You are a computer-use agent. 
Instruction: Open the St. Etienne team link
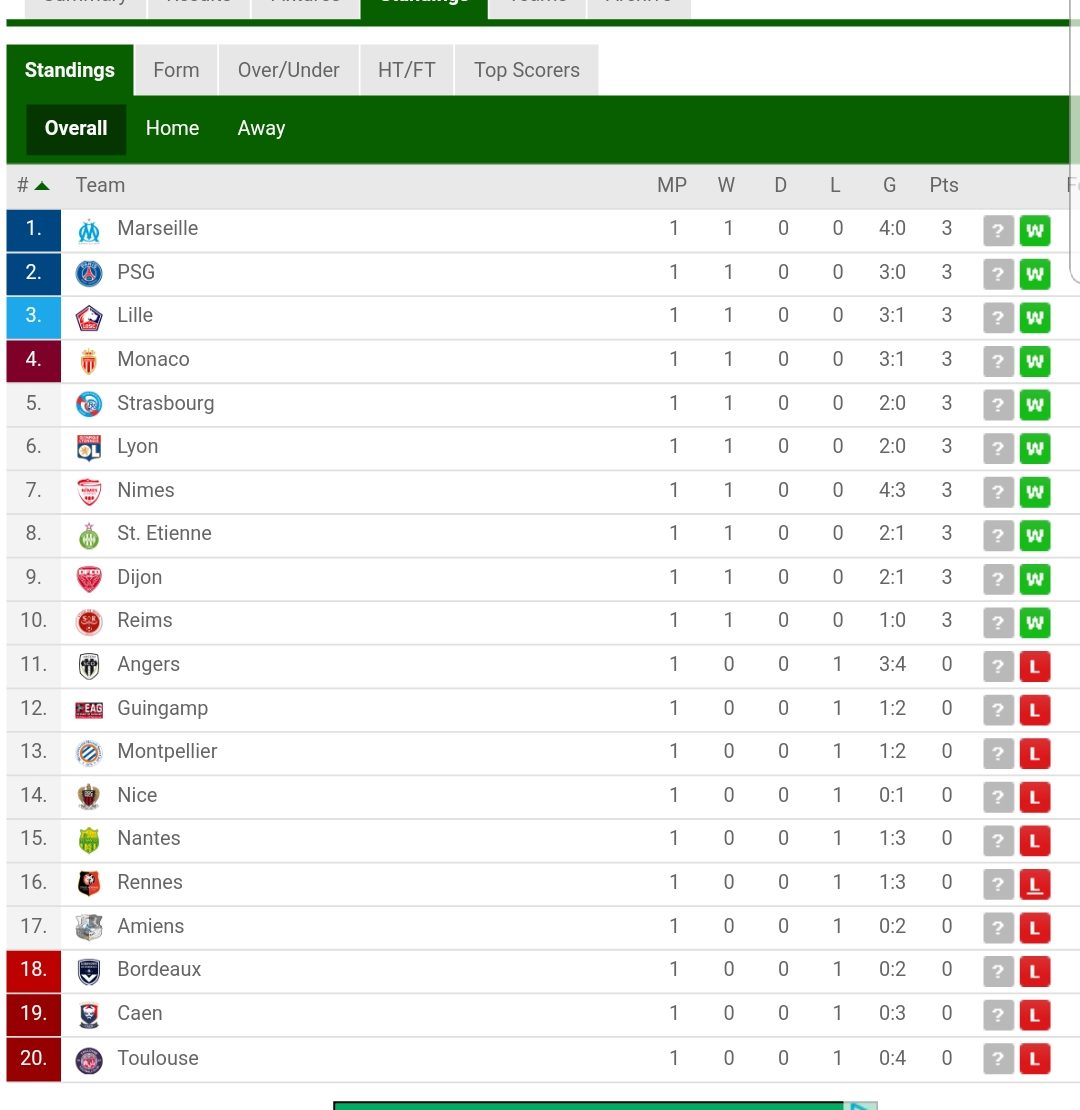point(164,533)
